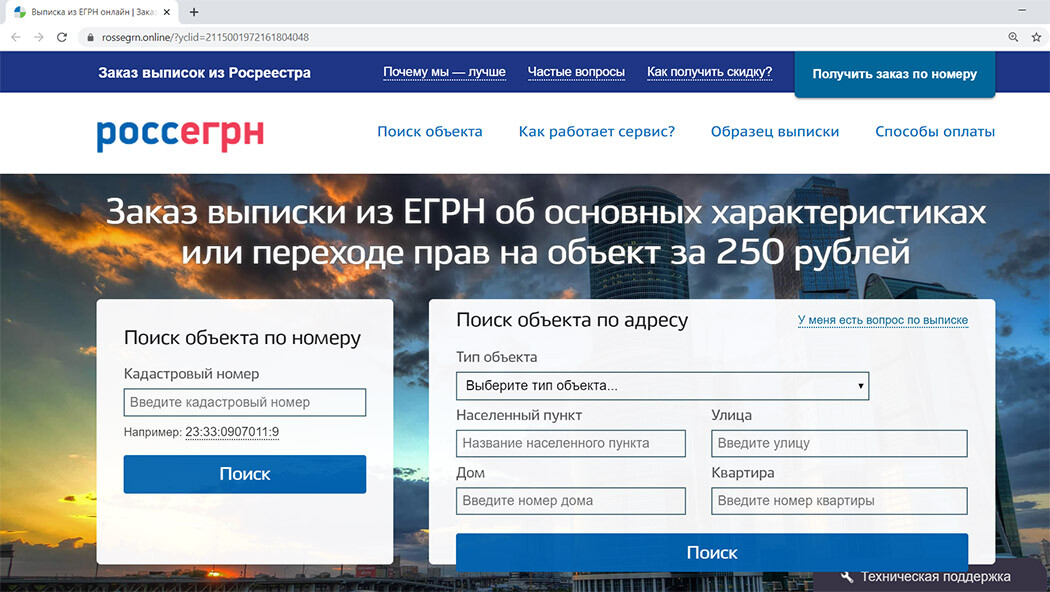Click the 'Тип объекта' label
1050x592 pixels.
(497, 357)
